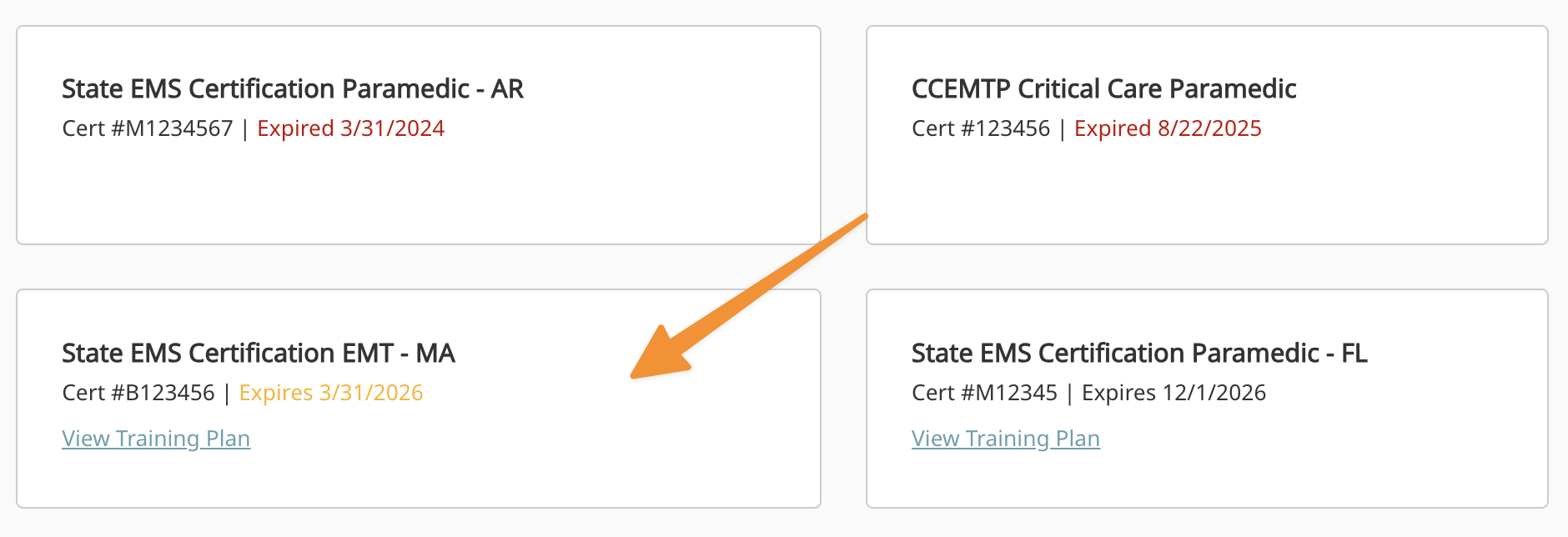The image size is (1568, 537).
Task: Click the tip of the orange arrow
Action: 633,377
